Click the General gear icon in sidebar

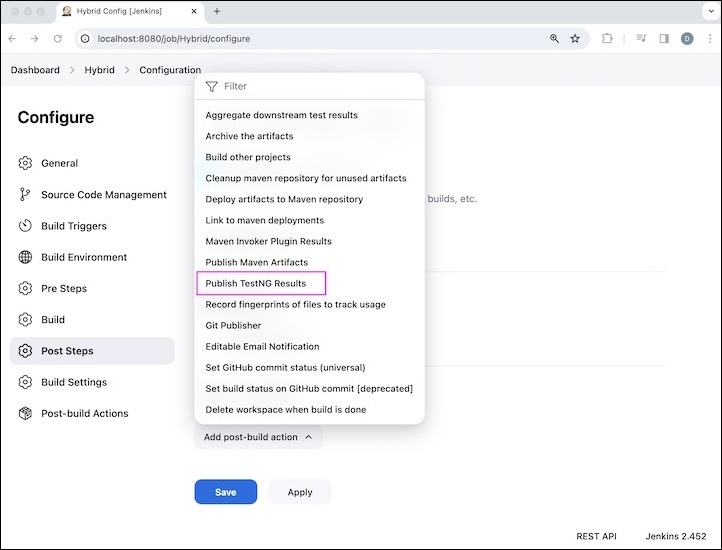tap(25, 163)
